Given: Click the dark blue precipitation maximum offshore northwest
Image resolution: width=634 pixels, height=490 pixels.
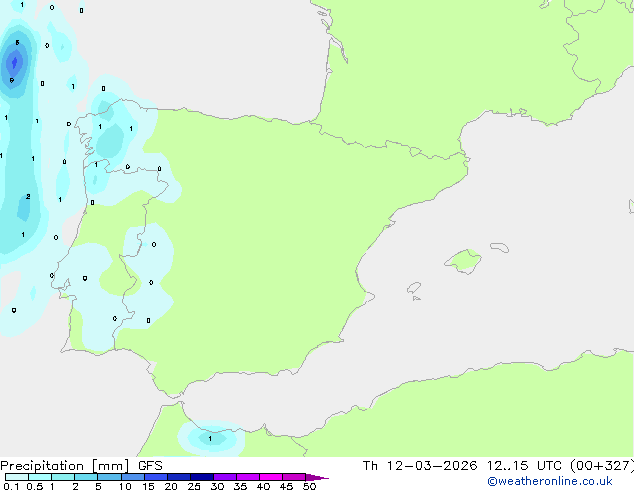Looking at the screenshot, I should 15,62.
